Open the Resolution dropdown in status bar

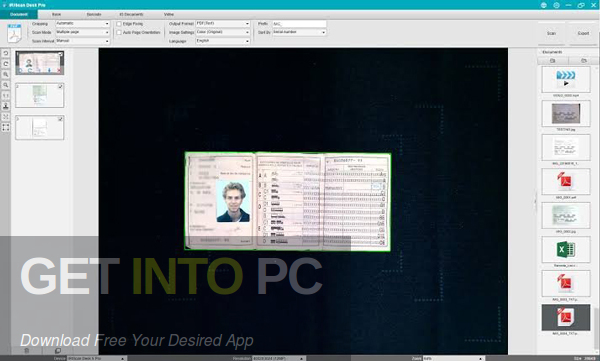(x=278, y=358)
